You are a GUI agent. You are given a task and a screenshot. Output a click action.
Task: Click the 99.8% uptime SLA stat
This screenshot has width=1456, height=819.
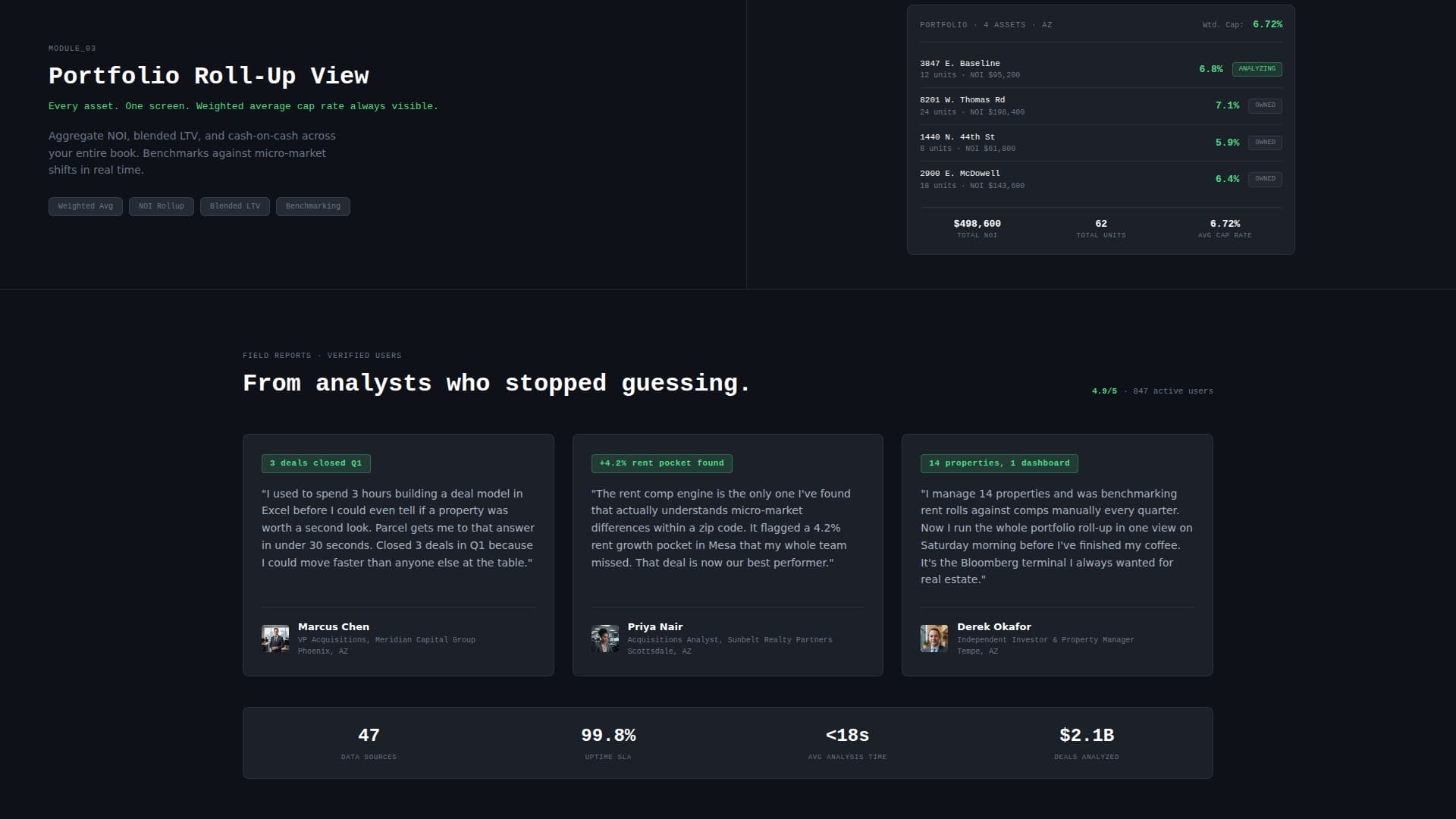click(x=608, y=736)
